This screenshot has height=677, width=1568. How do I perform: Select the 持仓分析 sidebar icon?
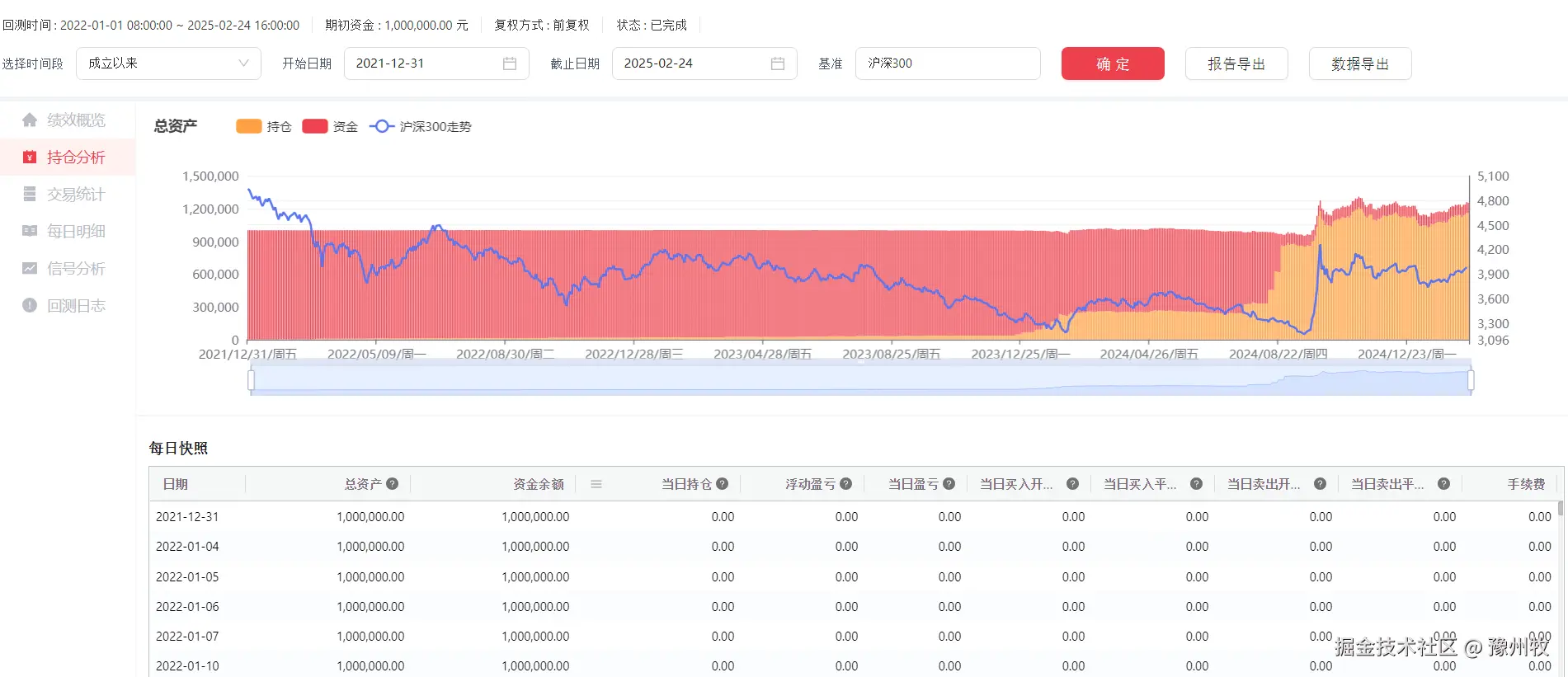pyautogui.click(x=30, y=157)
